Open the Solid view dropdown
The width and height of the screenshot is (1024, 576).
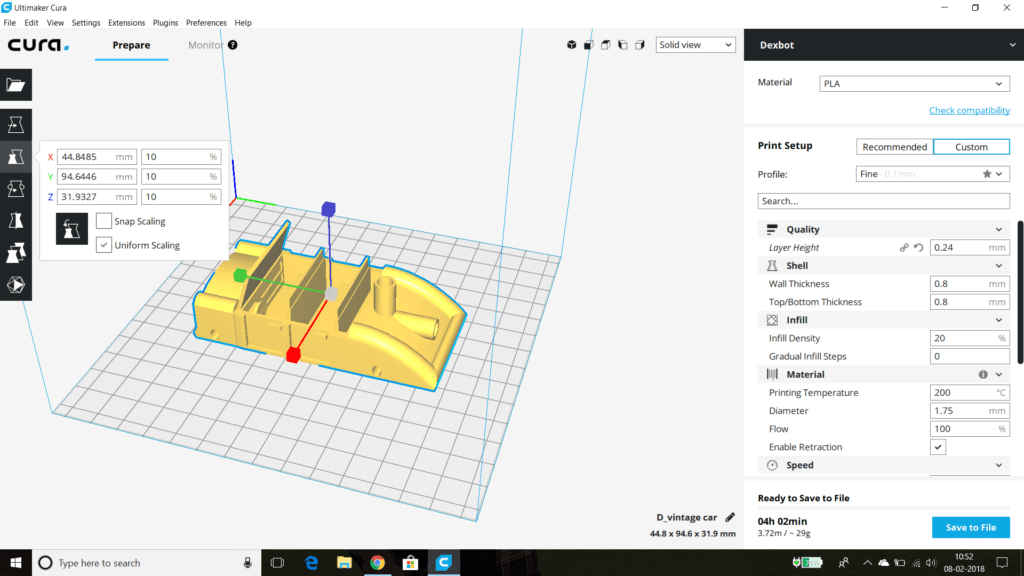pyautogui.click(x=695, y=45)
